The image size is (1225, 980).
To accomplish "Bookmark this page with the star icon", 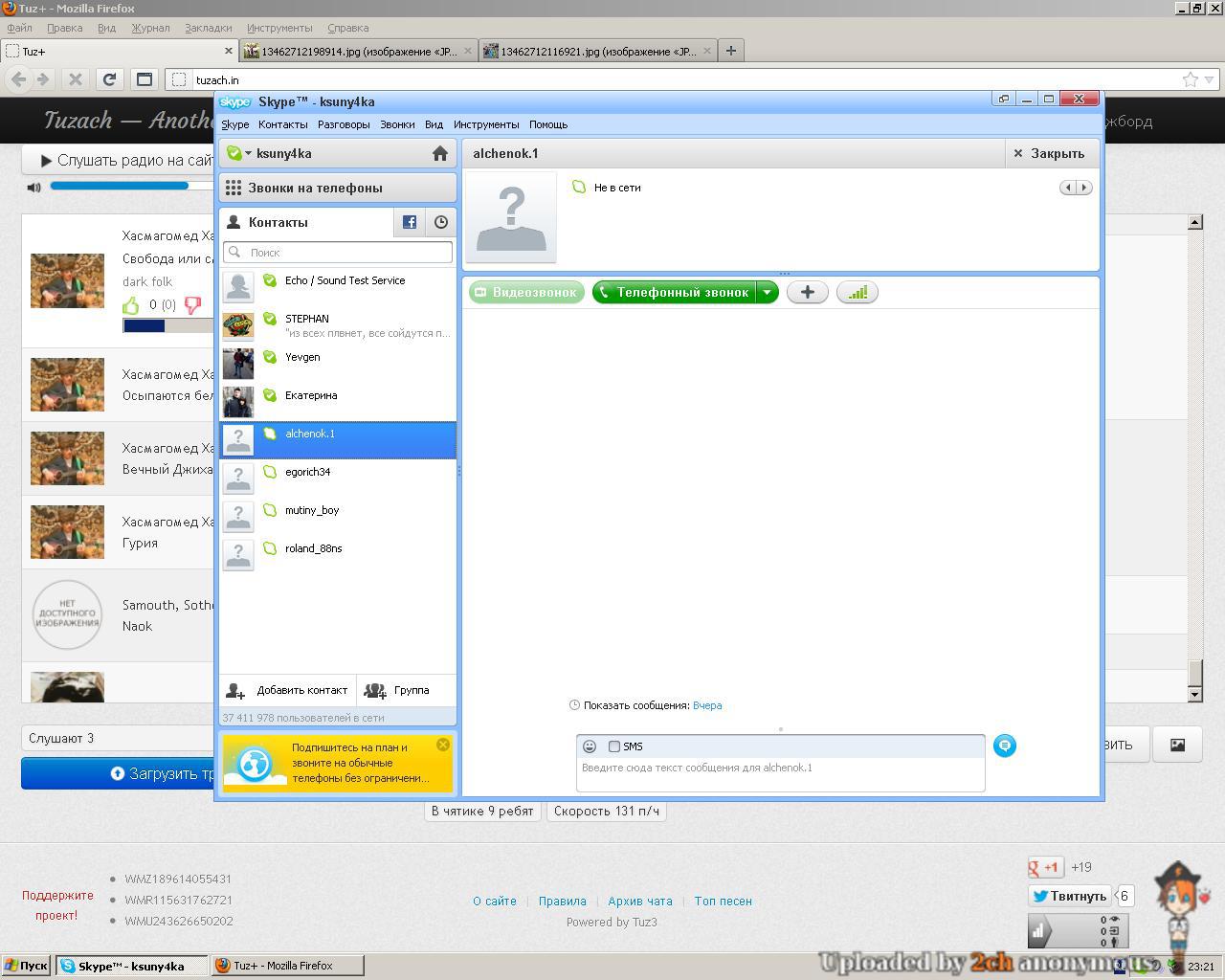I will point(1191,79).
